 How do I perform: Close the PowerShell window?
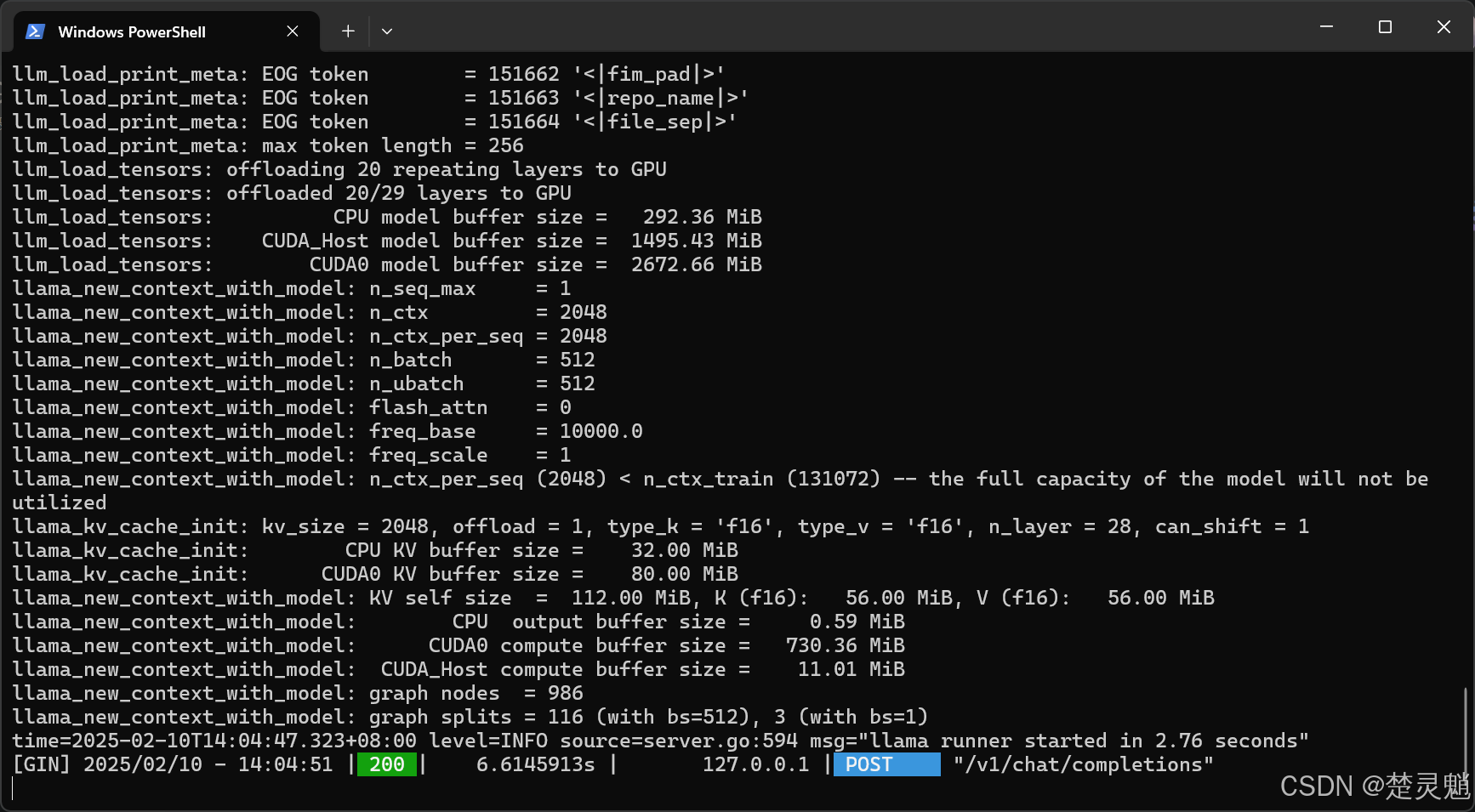[1444, 27]
